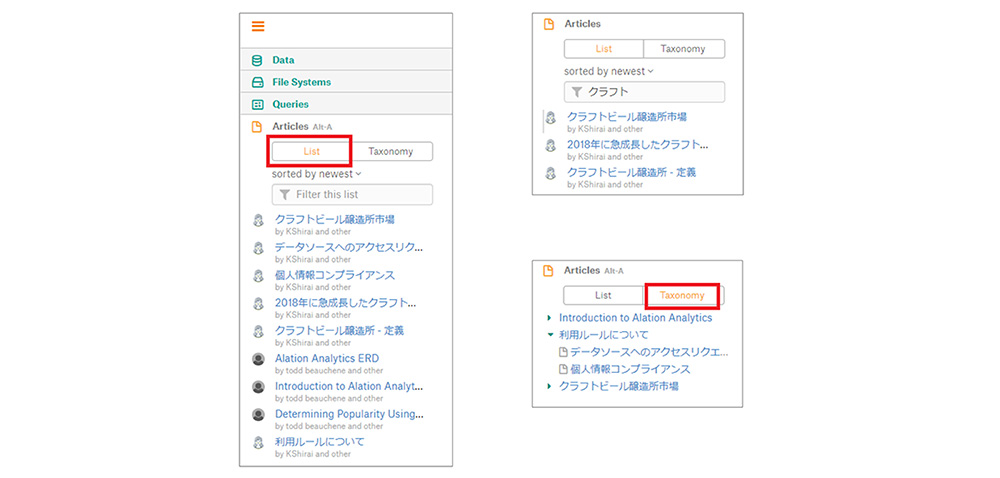Click avatar beside Alation Analytics ERD
Image resolution: width=1000 pixels, height=478 pixels.
pyautogui.click(x=257, y=359)
